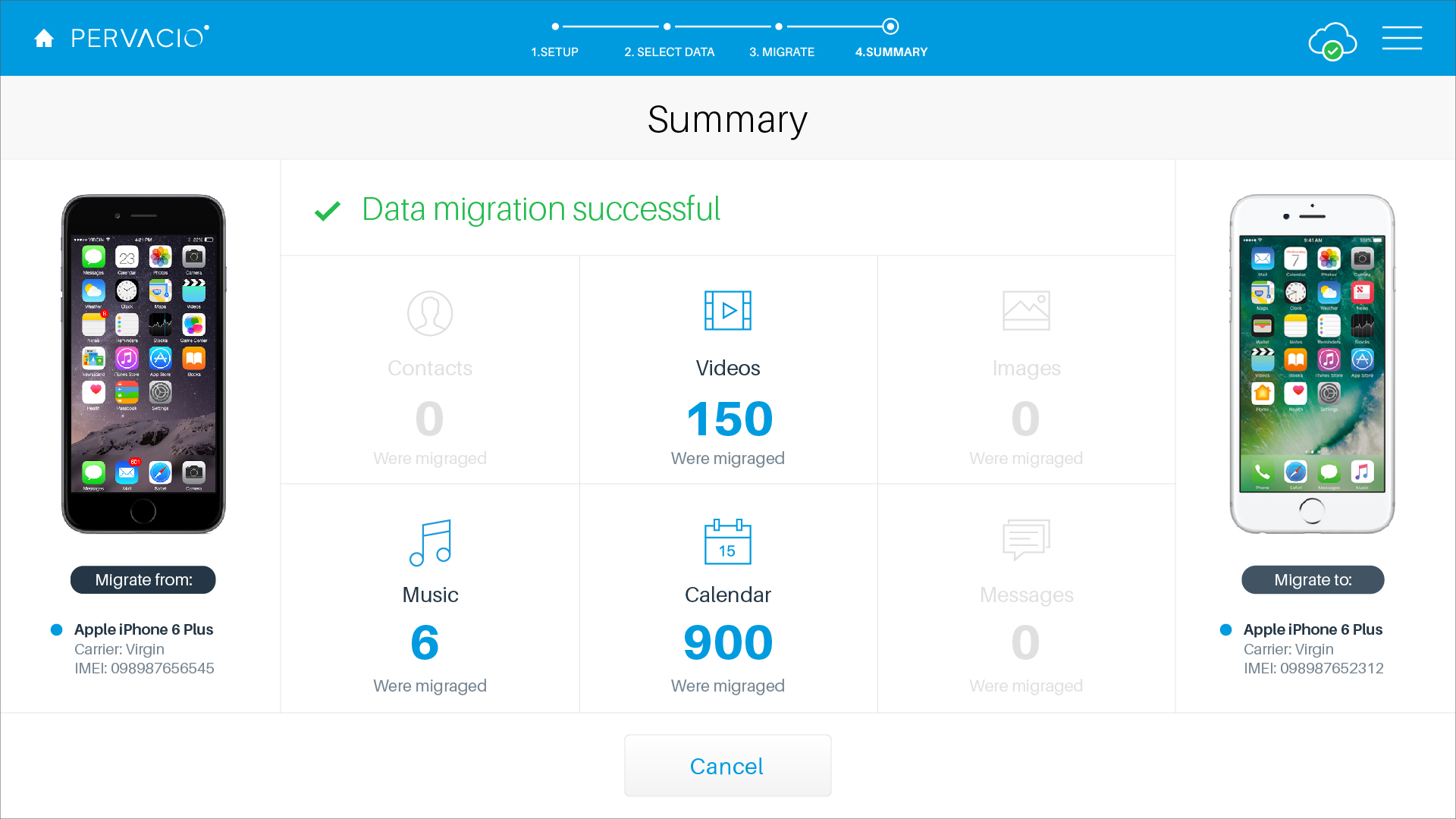Go to the home icon
1456x819 pixels.
coord(44,39)
